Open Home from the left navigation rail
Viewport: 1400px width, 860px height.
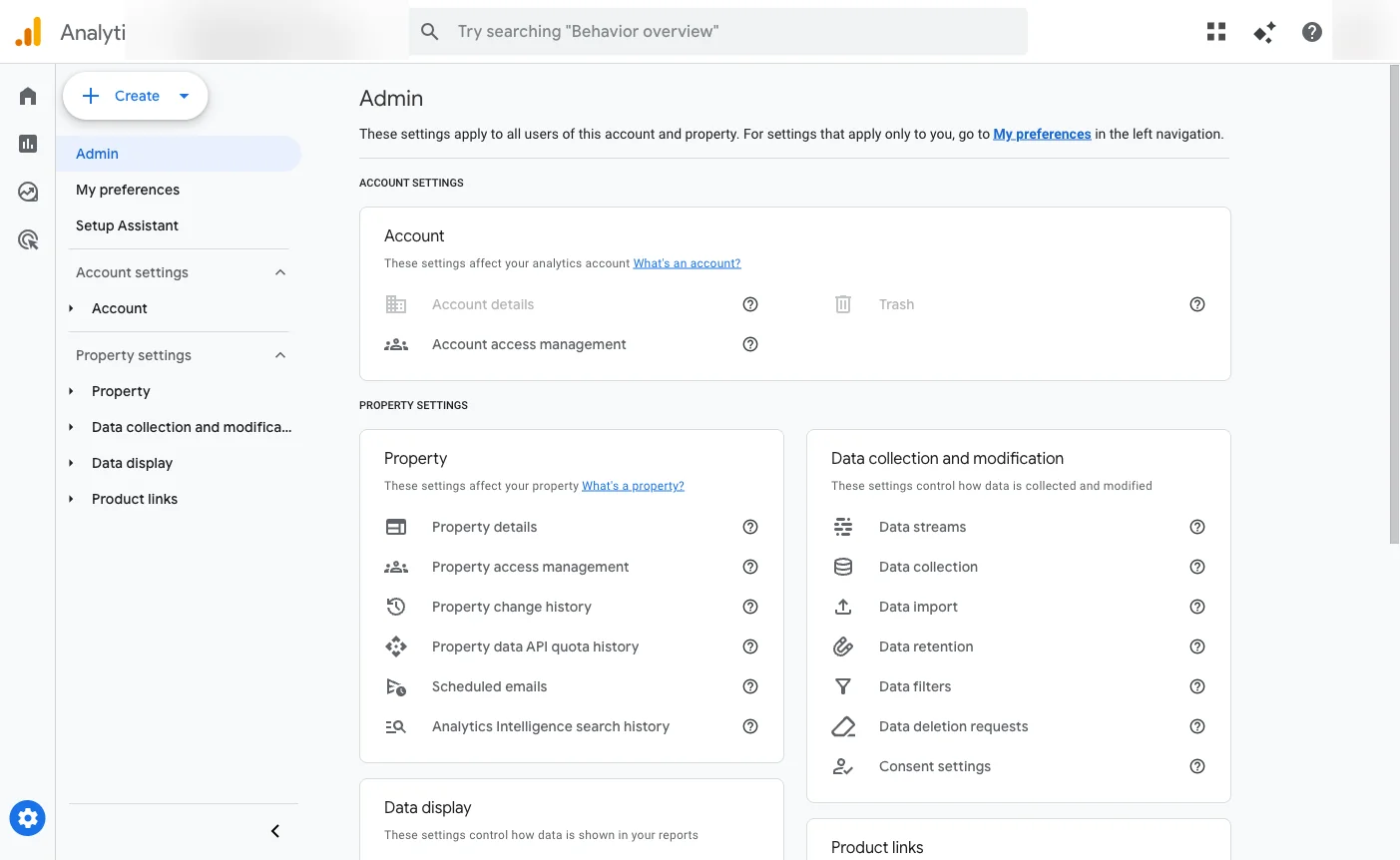(x=27, y=95)
